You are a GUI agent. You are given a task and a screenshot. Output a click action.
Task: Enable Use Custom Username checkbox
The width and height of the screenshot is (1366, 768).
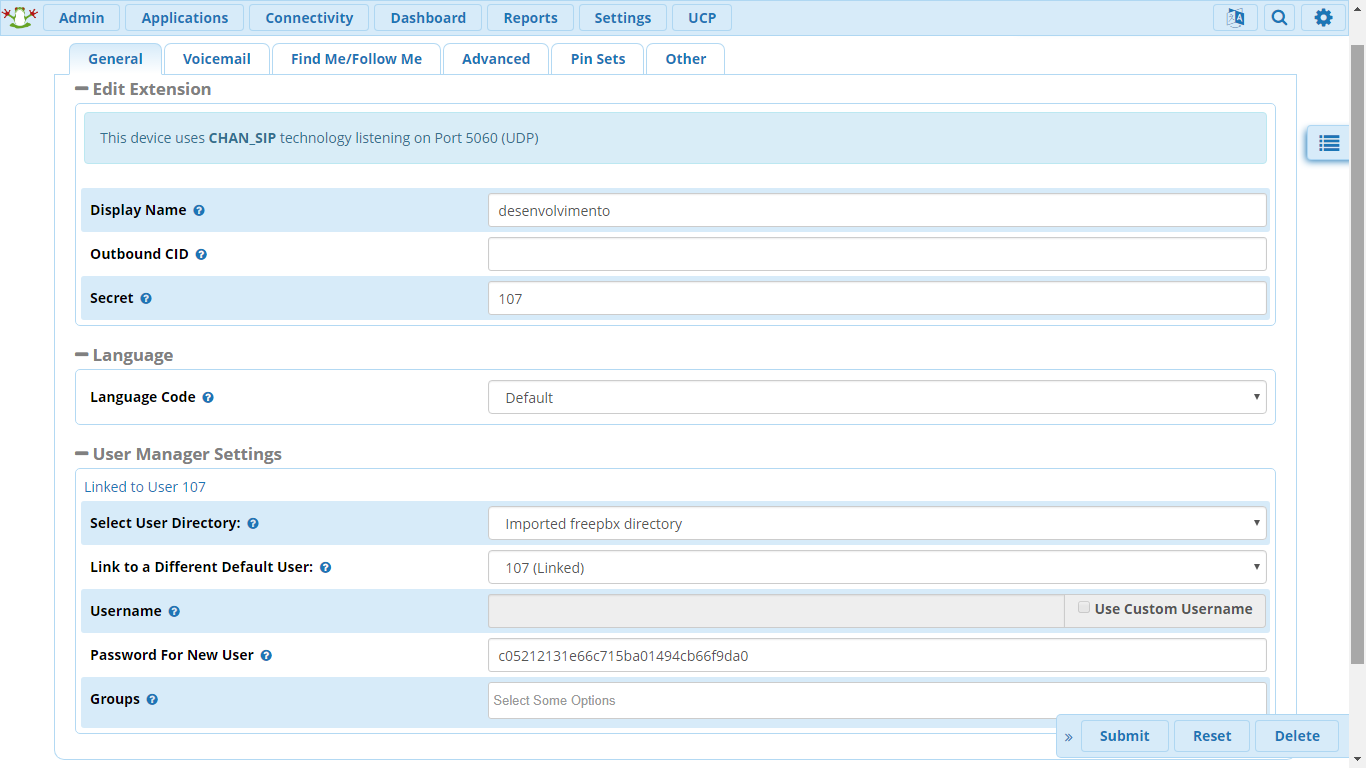point(1084,607)
